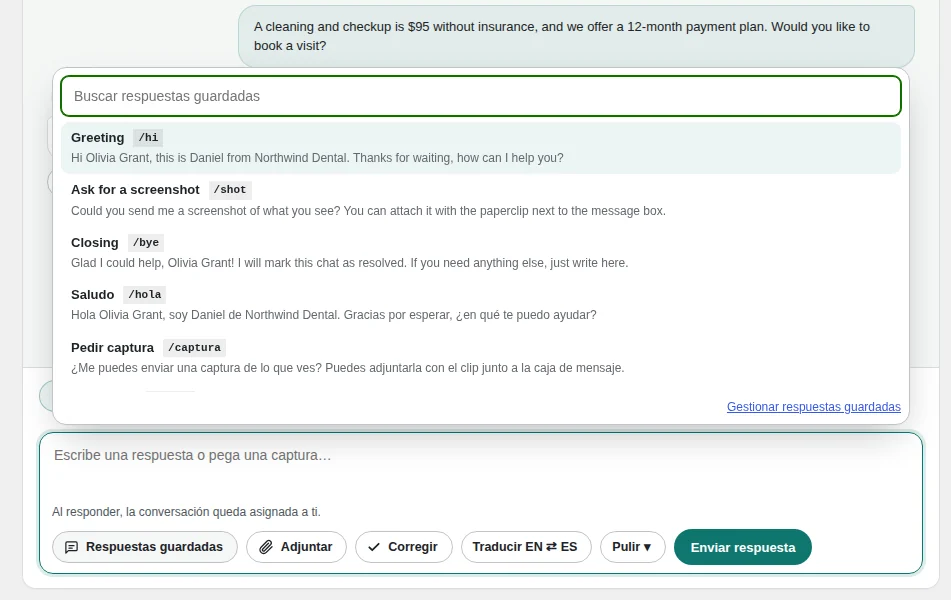
Task: Click the /hola shortcut tag
Action: click(x=144, y=295)
